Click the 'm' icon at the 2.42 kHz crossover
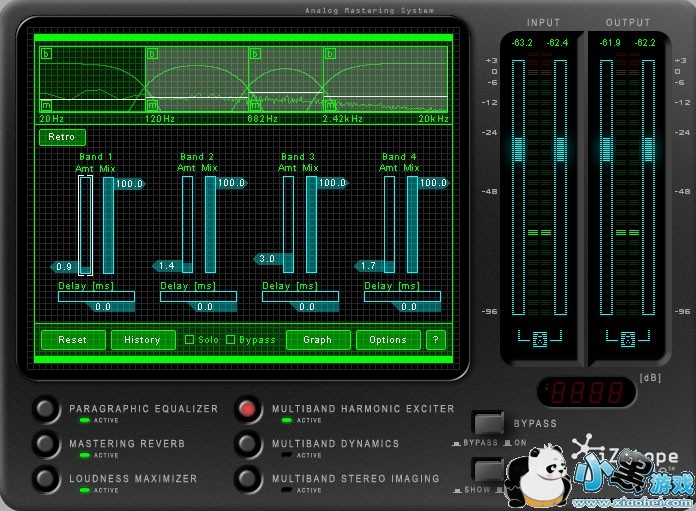Viewport: 696px width, 511px height. pos(330,105)
